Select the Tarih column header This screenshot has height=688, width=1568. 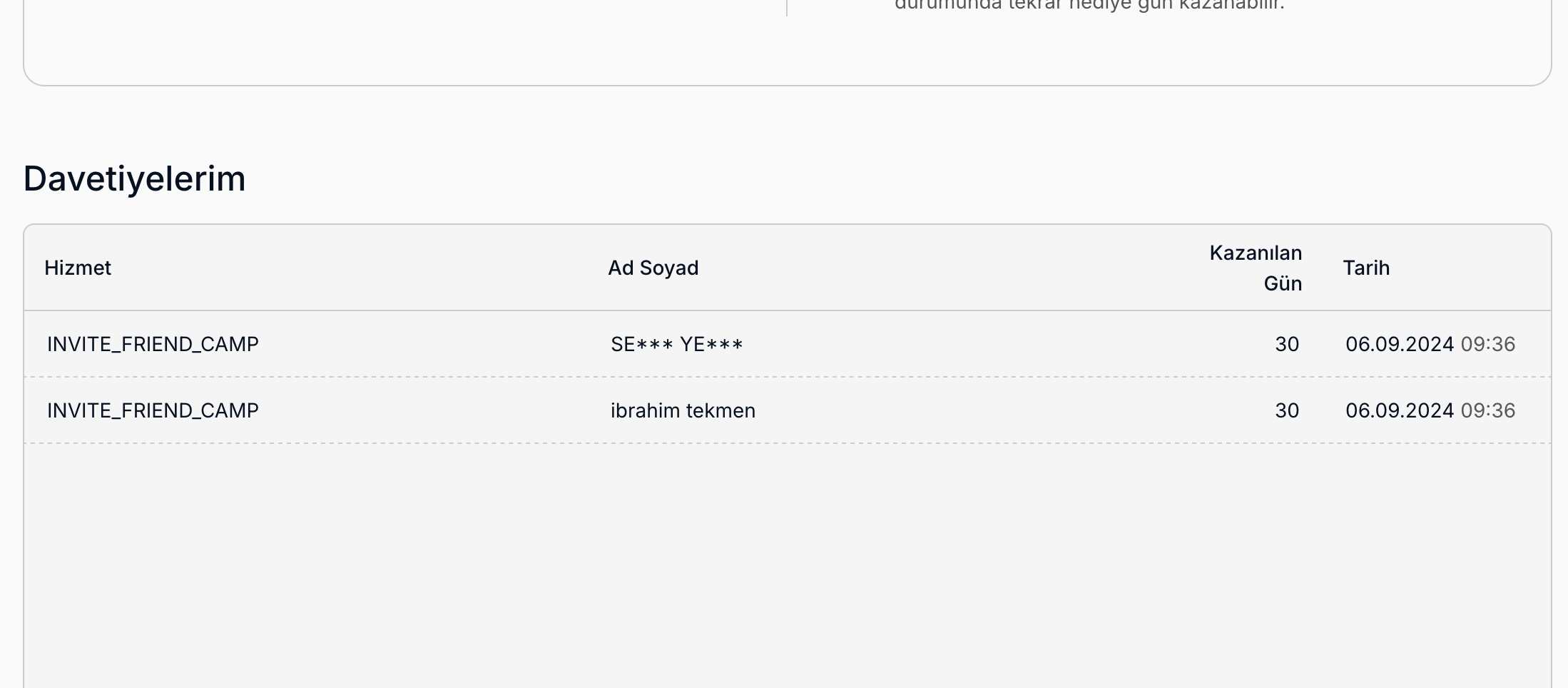(x=1366, y=268)
